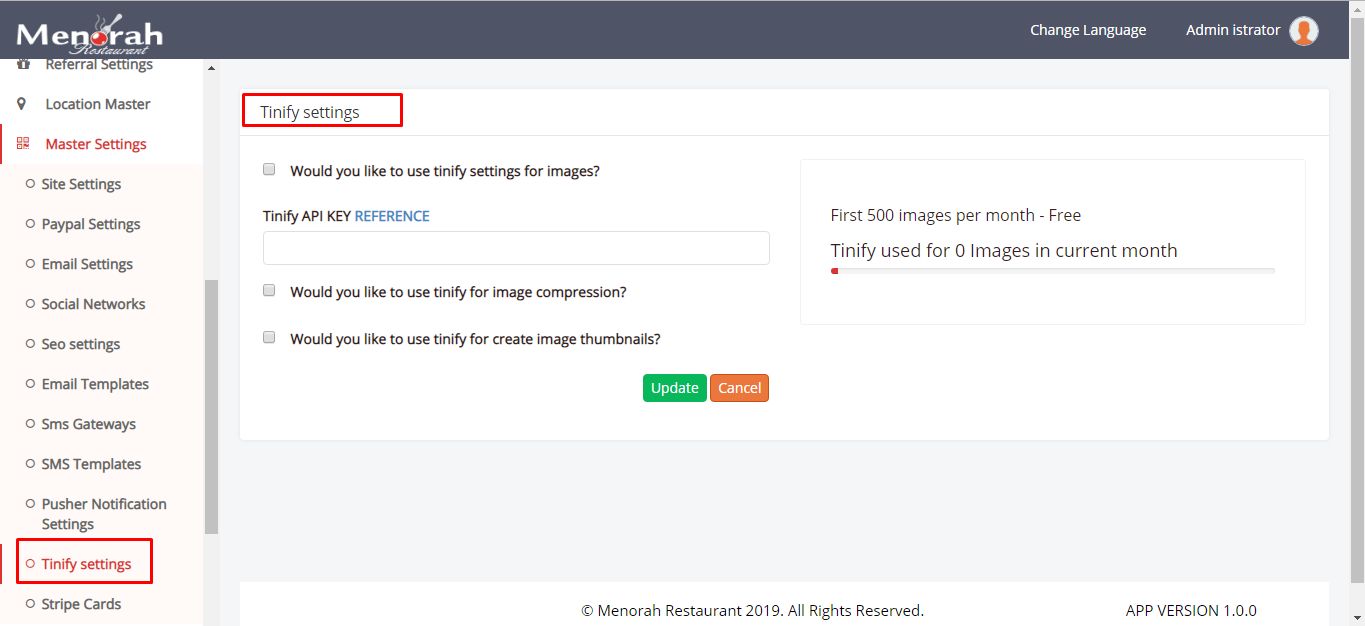Enable tinify settings for images checkbox

coord(269,170)
